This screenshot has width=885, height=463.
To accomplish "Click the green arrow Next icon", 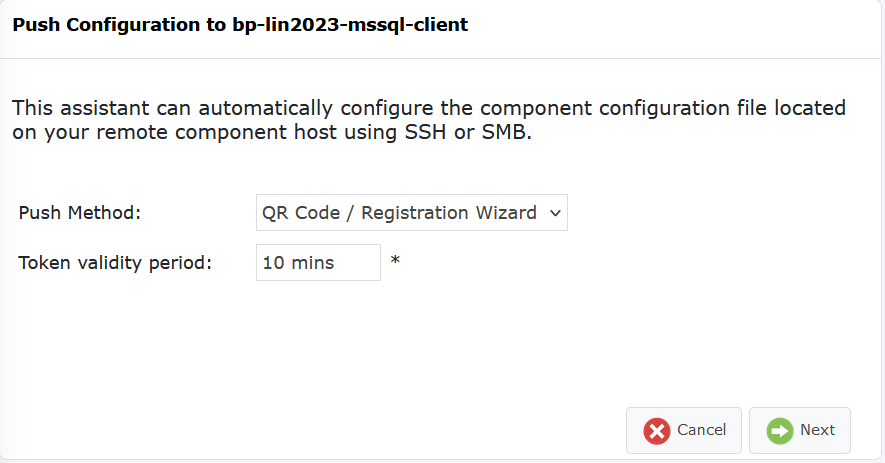I will (780, 431).
